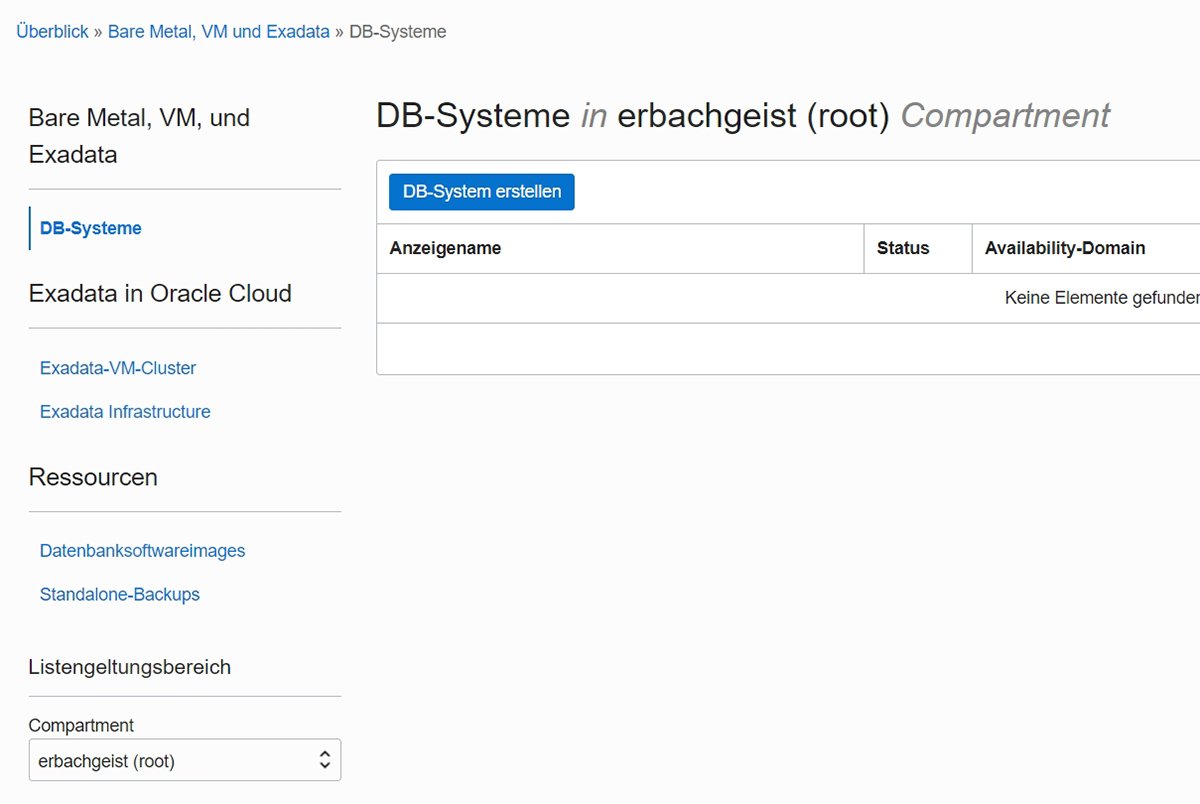The width and height of the screenshot is (1200, 804).
Task: Click the Listengeltungsbereich section heading
Action: (130, 667)
